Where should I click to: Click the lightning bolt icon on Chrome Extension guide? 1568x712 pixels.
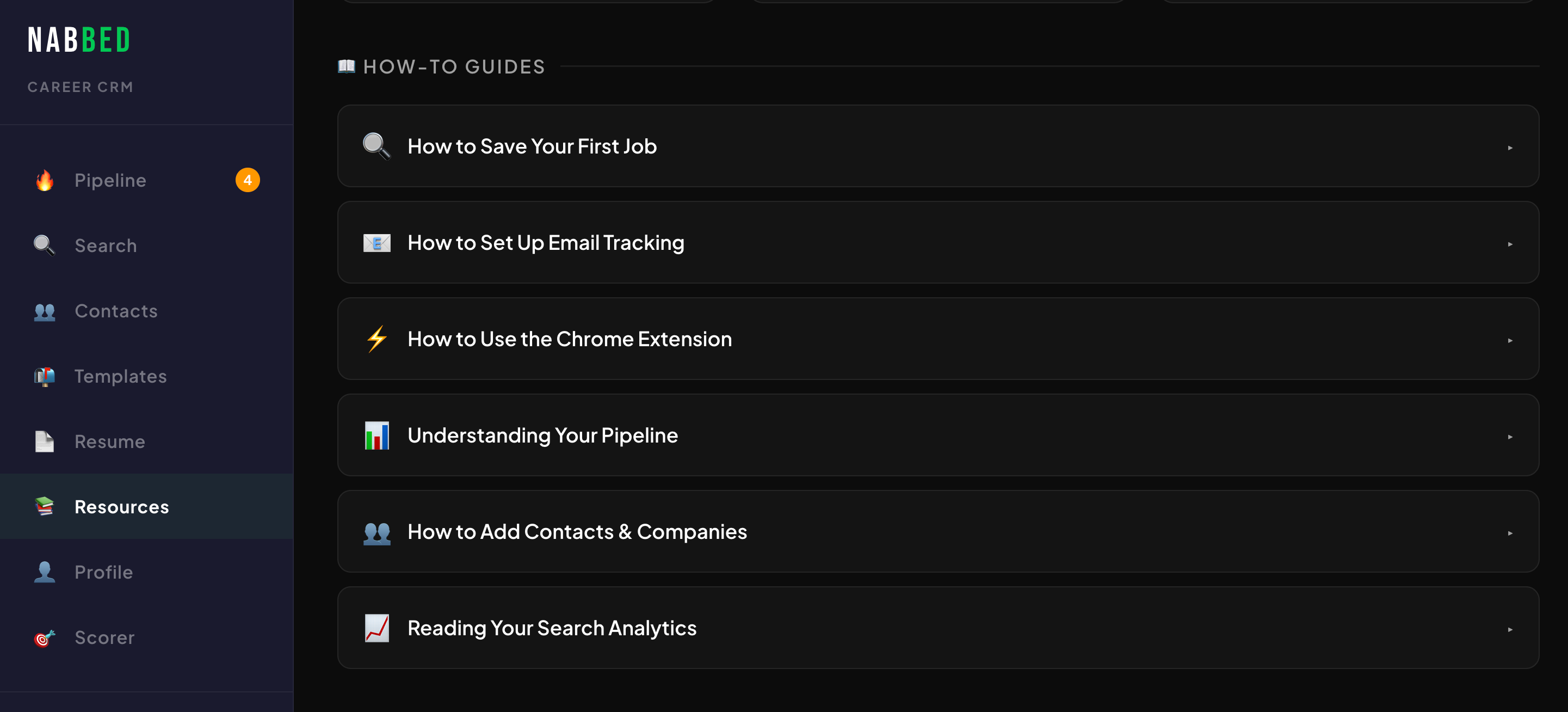point(377,339)
